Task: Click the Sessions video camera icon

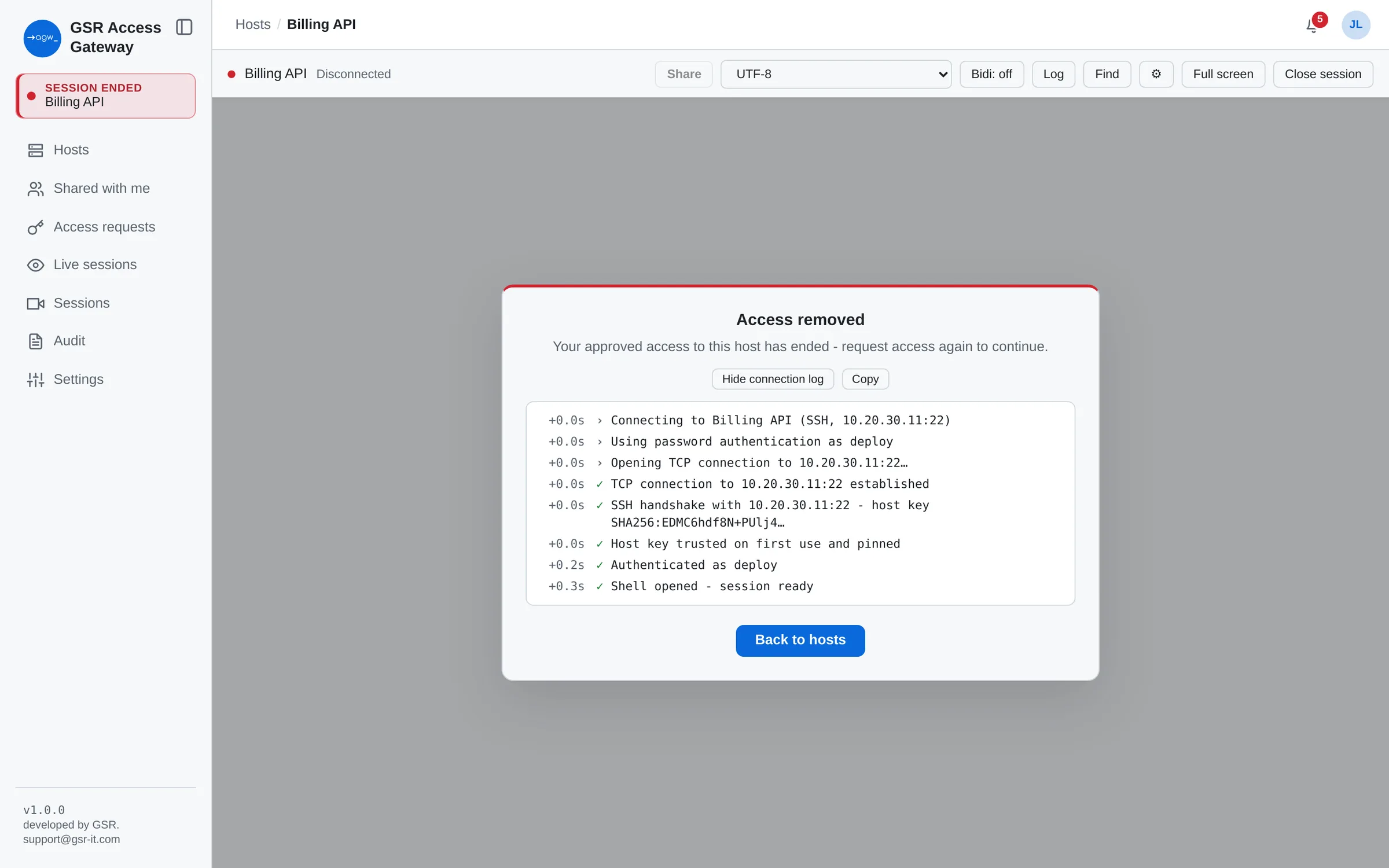Action: click(35, 304)
